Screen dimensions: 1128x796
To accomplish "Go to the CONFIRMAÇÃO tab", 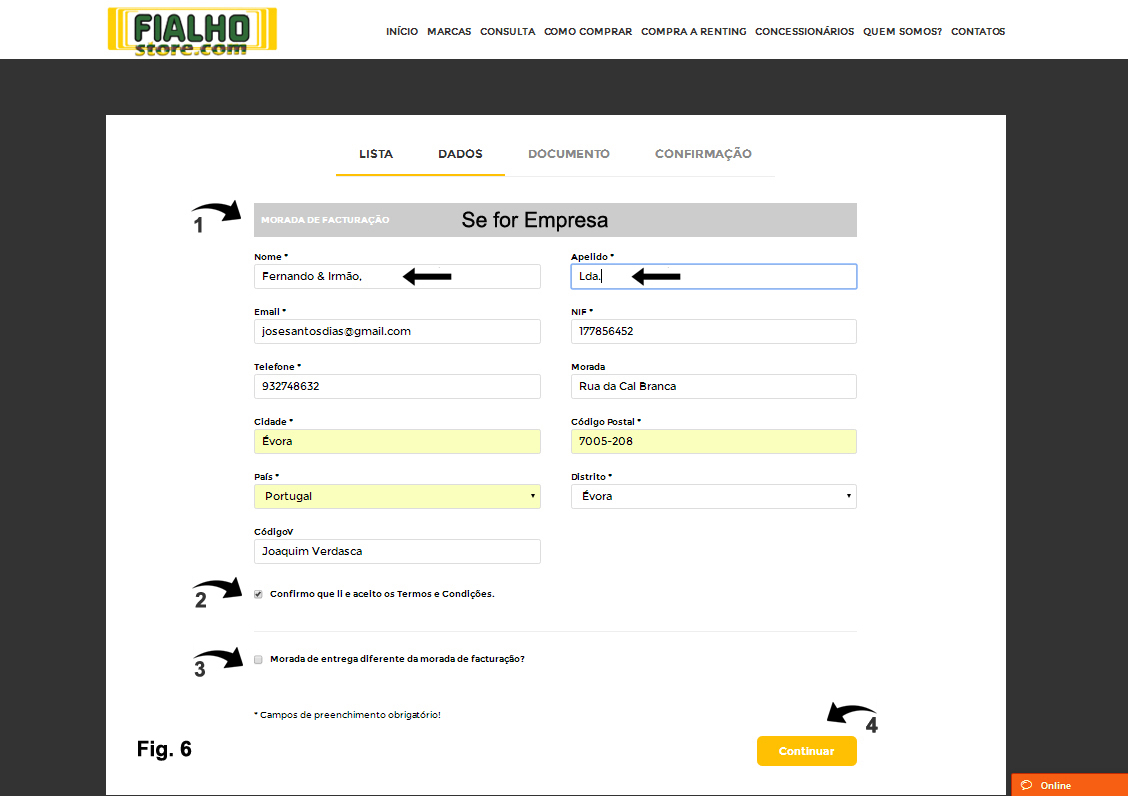I will pyautogui.click(x=703, y=154).
